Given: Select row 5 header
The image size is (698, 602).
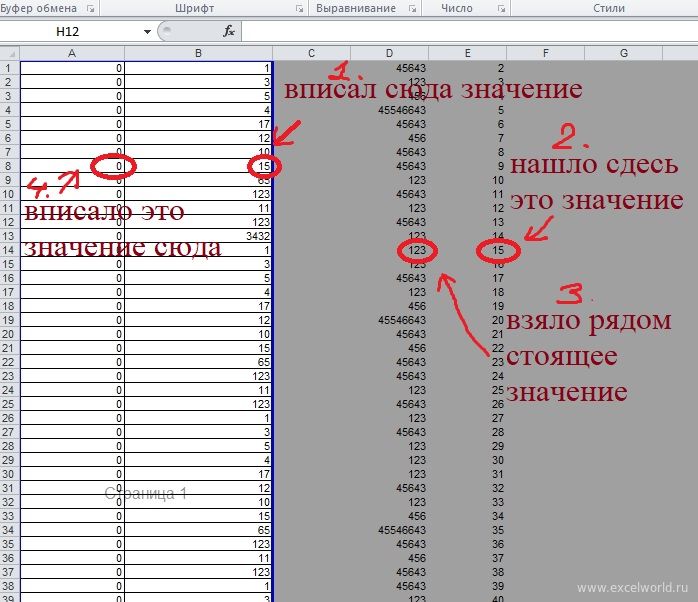Looking at the screenshot, I should click(x=10, y=124).
